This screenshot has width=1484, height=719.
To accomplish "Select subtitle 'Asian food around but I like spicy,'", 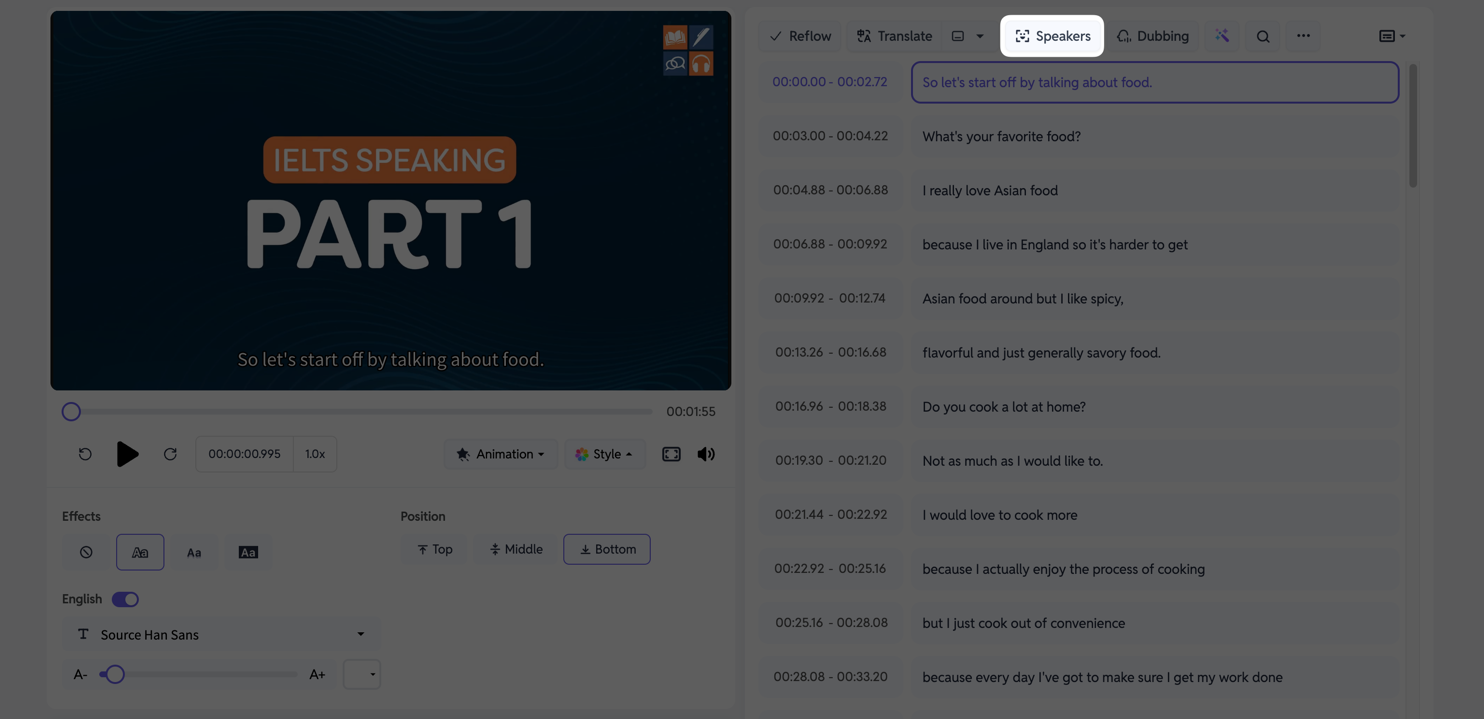I will pos(1155,298).
